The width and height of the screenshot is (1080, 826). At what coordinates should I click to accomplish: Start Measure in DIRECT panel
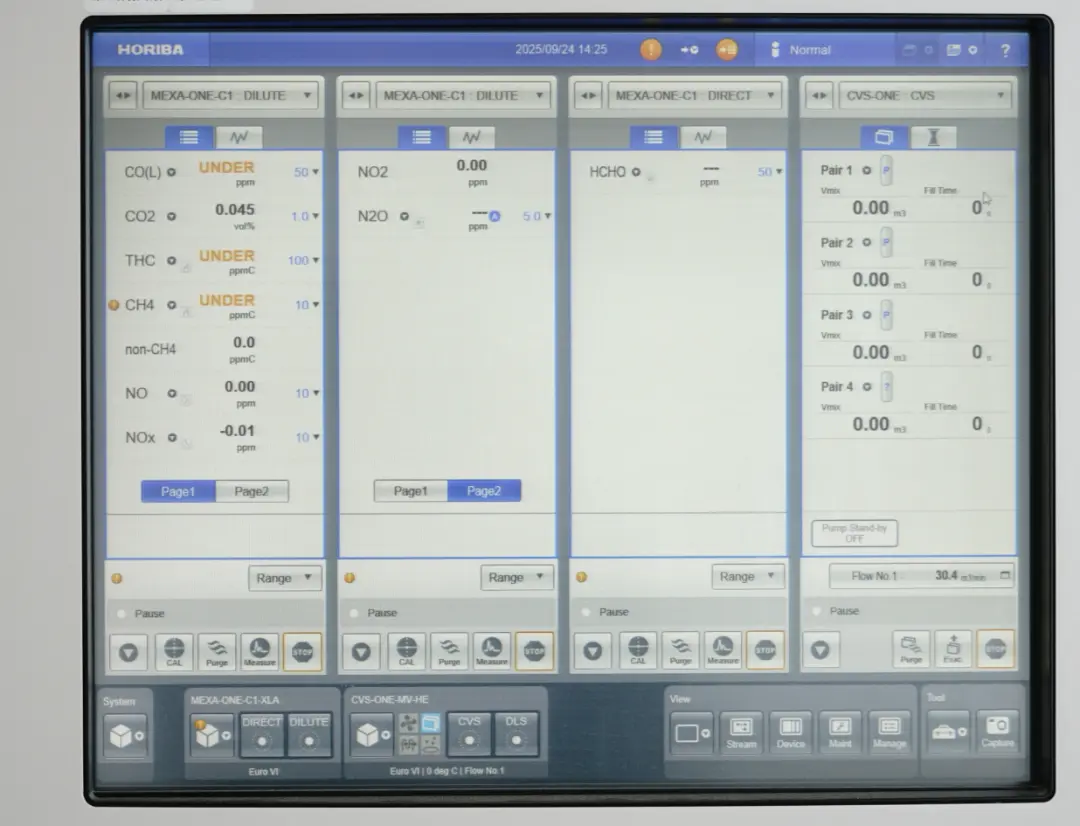(723, 650)
